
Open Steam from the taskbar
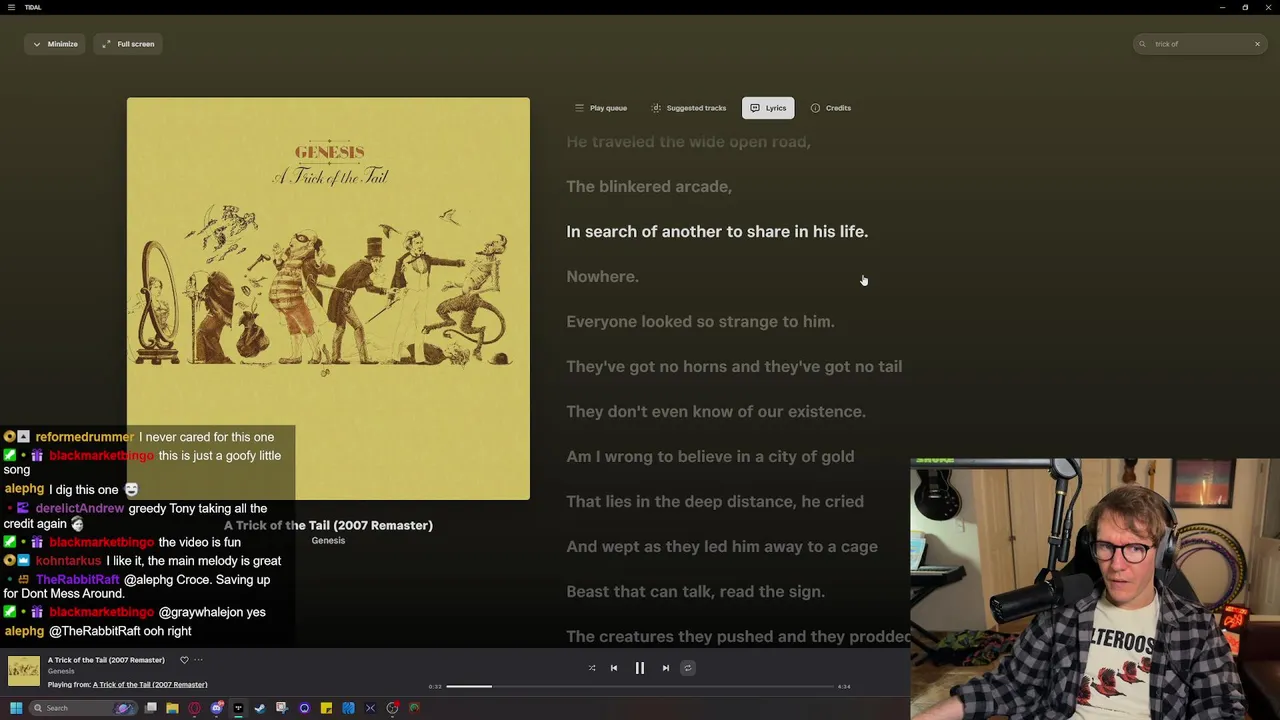pos(260,708)
